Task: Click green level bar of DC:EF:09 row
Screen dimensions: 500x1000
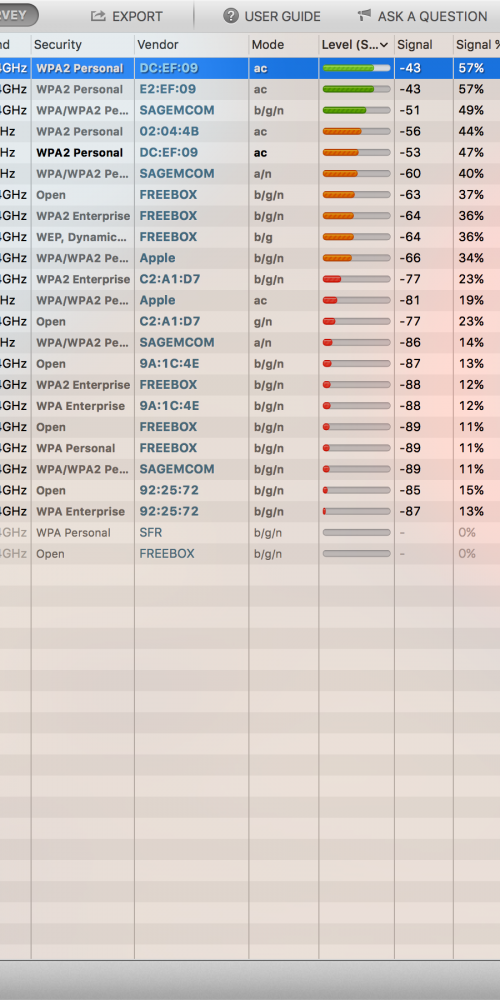Action: coord(357,68)
